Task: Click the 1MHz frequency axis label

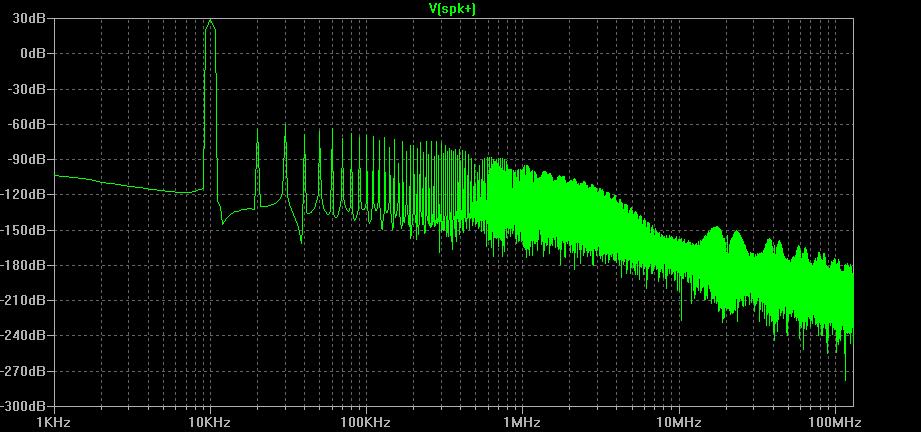Action: pos(523,423)
